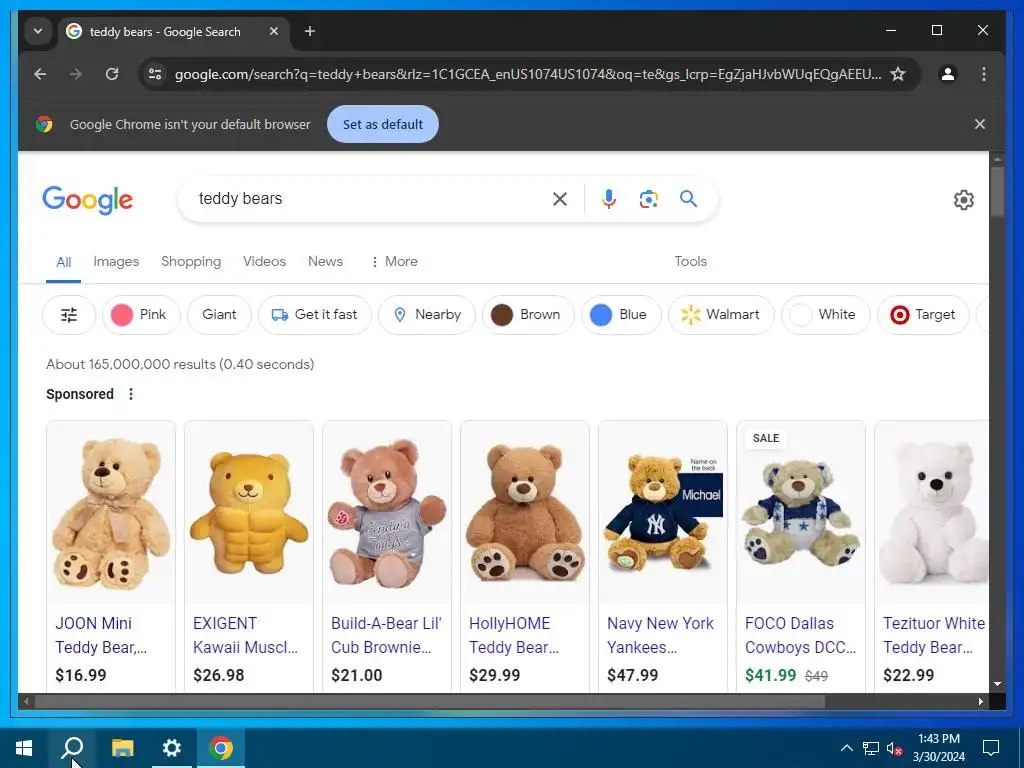The width and height of the screenshot is (1024, 768).
Task: Select the All results tab
Action: (63, 262)
